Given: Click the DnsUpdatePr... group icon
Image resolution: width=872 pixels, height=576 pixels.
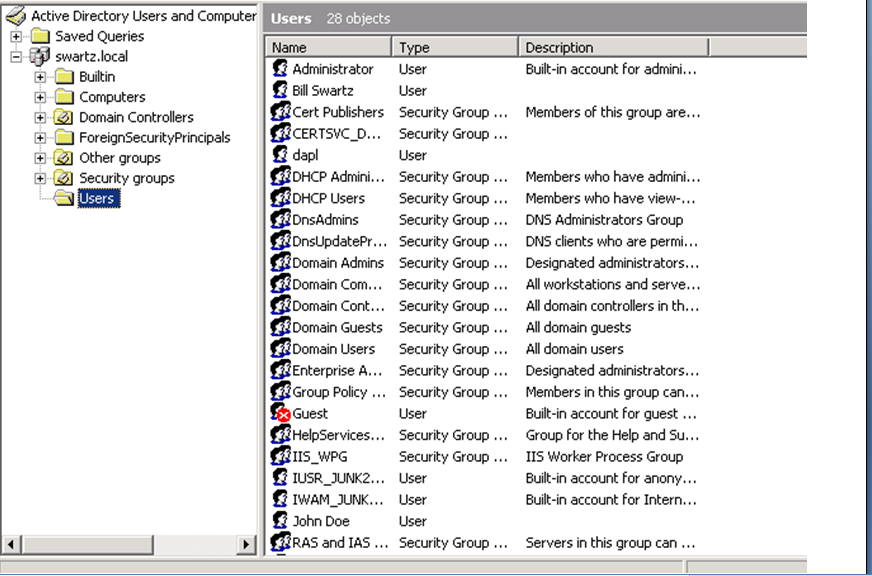Looking at the screenshot, I should pos(280,241).
